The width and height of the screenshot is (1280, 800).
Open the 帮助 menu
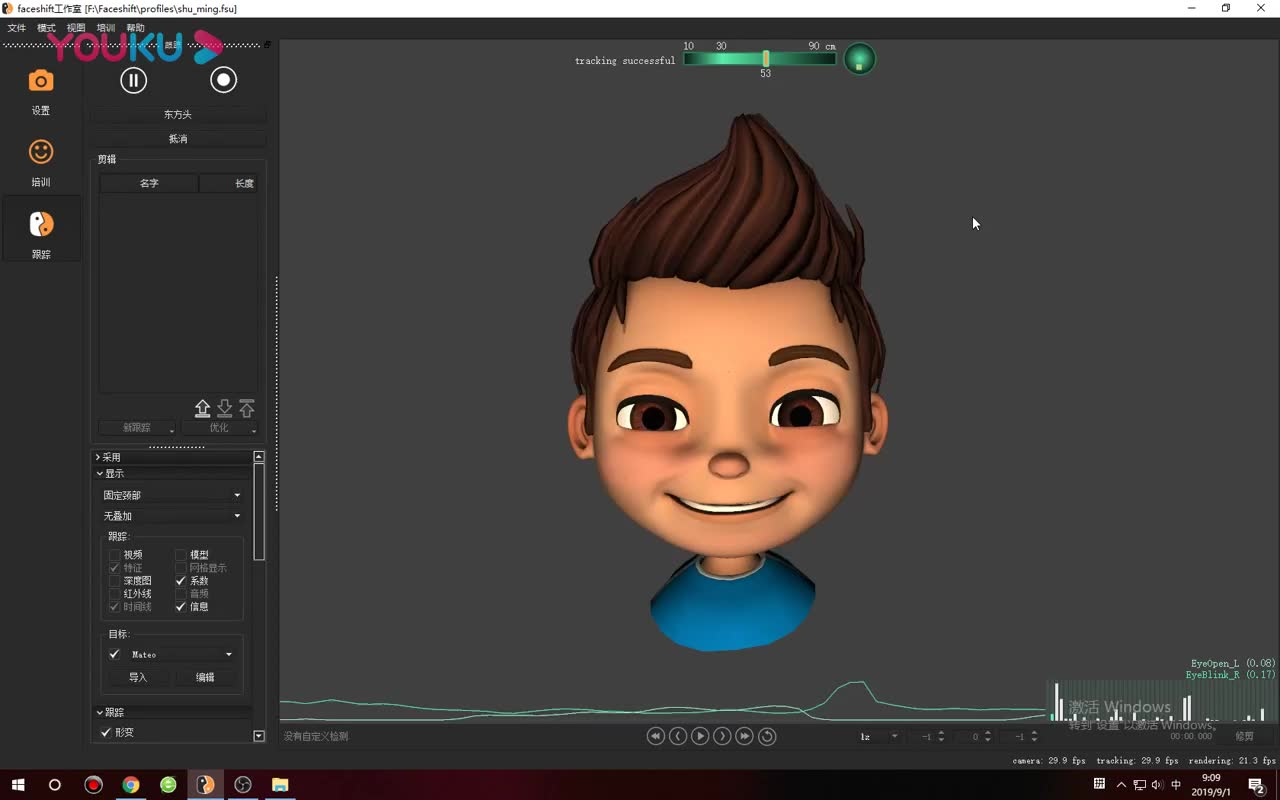(x=135, y=28)
